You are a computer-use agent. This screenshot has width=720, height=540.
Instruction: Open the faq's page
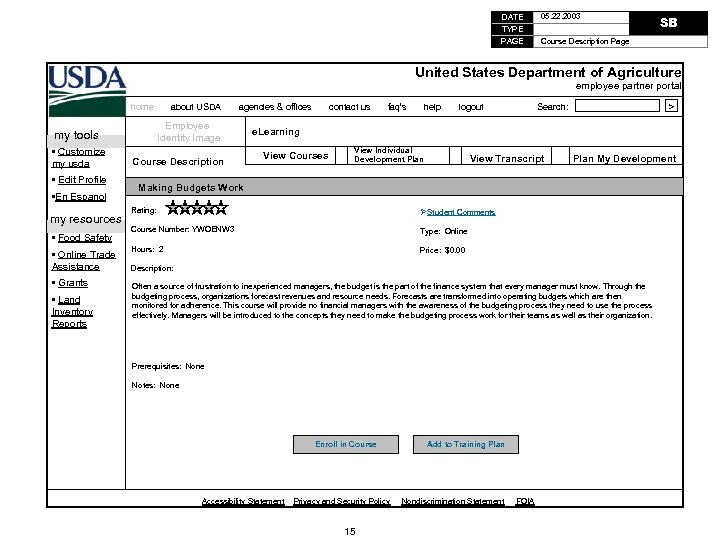(x=397, y=107)
